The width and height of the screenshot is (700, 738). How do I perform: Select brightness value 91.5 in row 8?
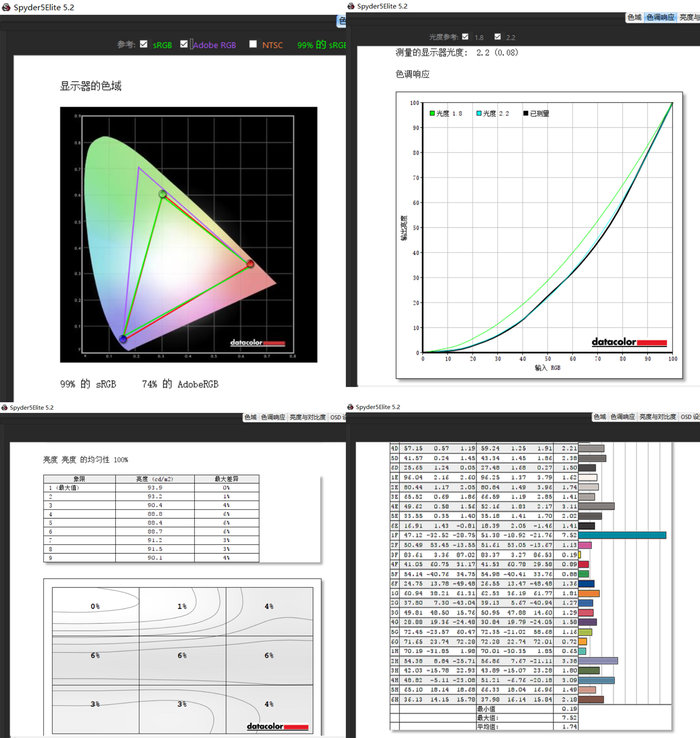155,549
